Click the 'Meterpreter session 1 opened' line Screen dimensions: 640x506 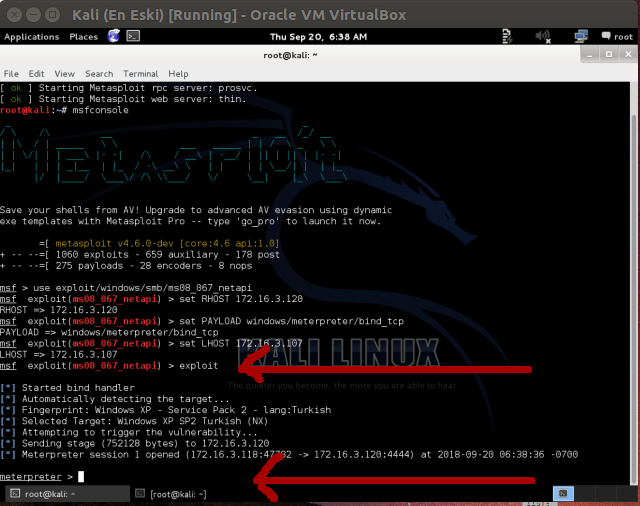point(289,455)
